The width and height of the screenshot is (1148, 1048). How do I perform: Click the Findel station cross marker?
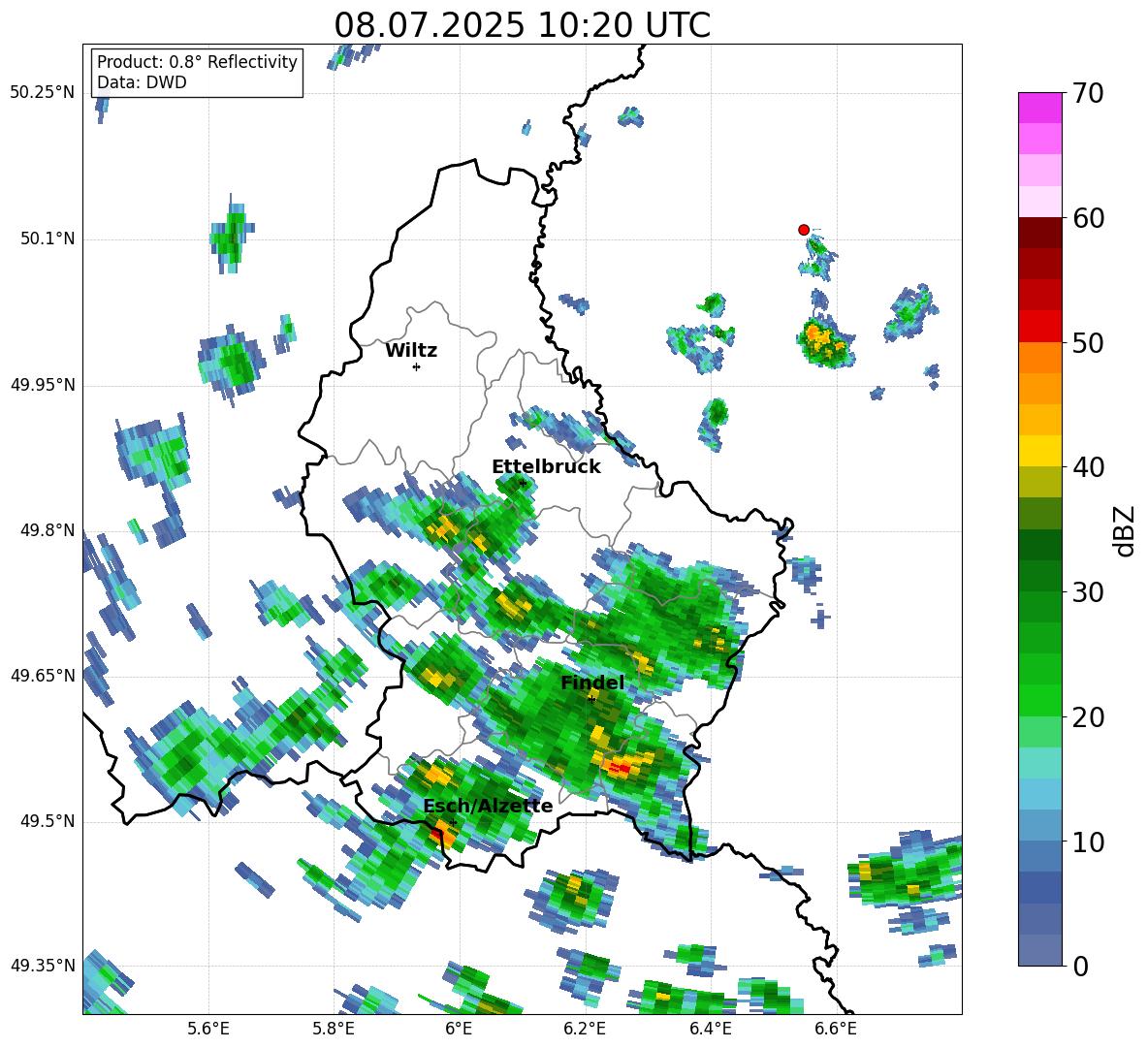click(x=591, y=699)
